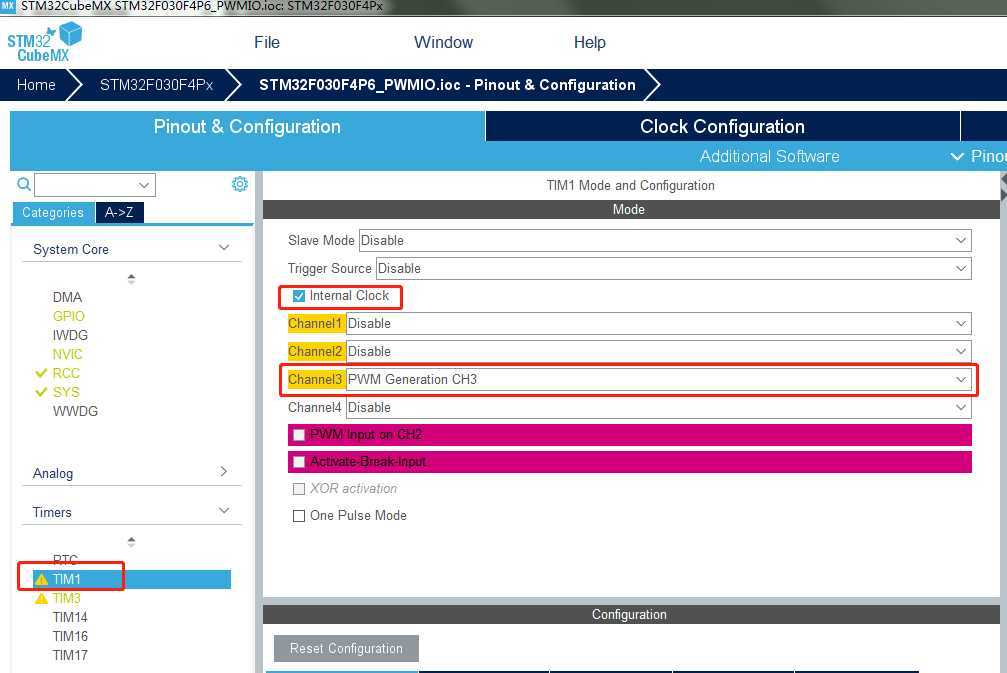Open Additional Software
The height and width of the screenshot is (673, 1007).
click(x=769, y=156)
